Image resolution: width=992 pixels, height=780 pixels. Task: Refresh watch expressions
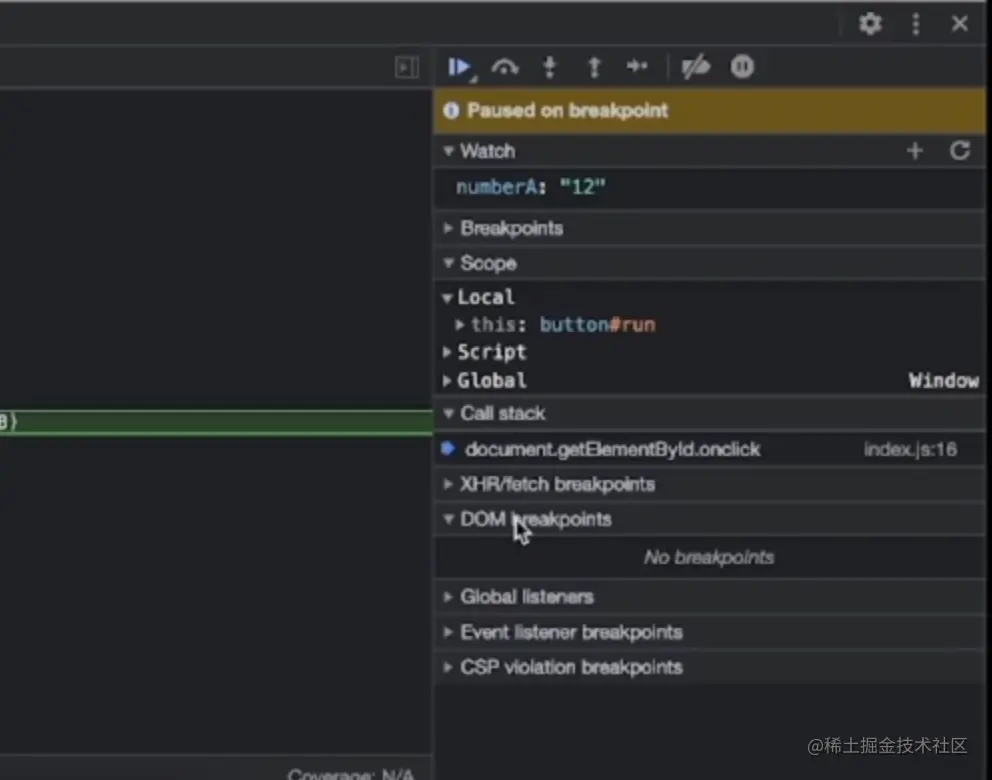pos(960,151)
